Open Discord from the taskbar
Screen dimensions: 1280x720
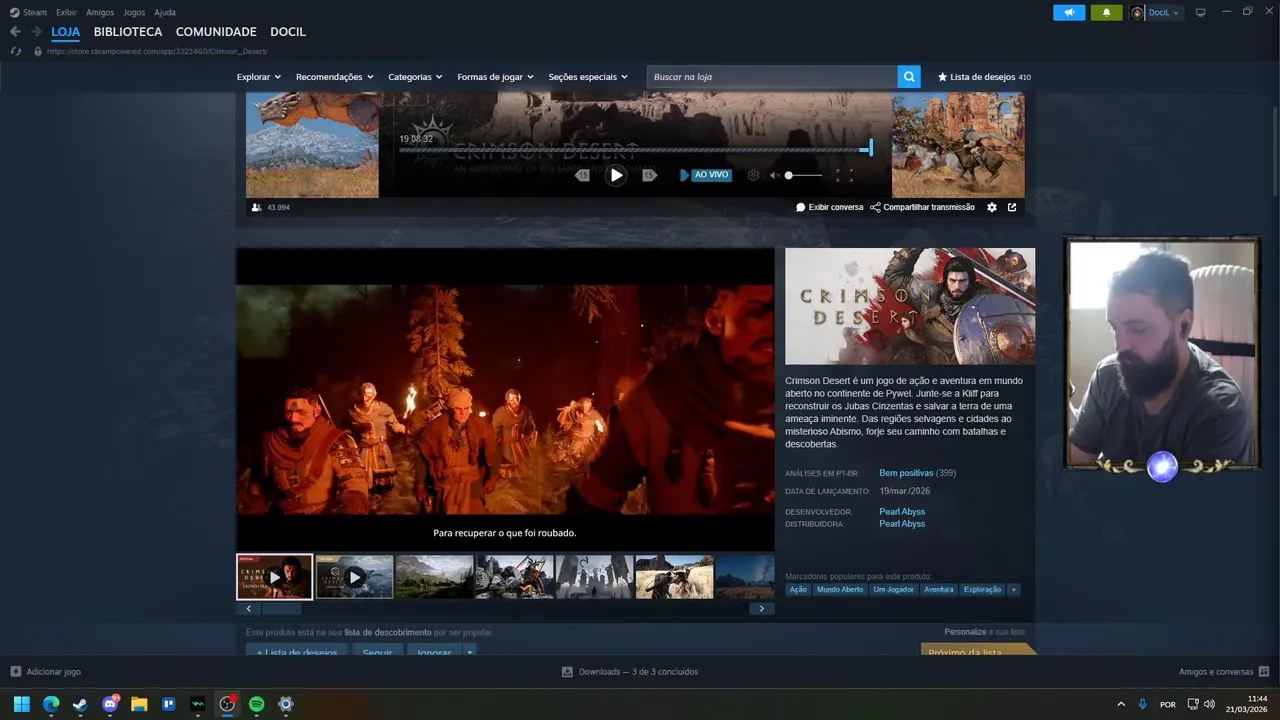(x=110, y=704)
